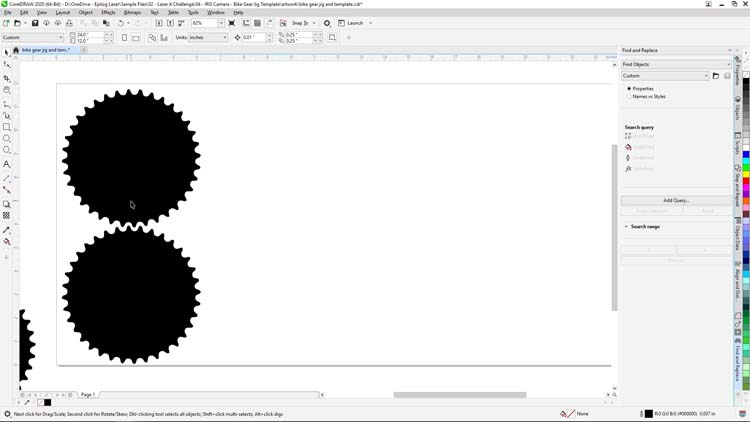The width and height of the screenshot is (750, 422).
Task: Select the Text tool
Action: coord(7,164)
